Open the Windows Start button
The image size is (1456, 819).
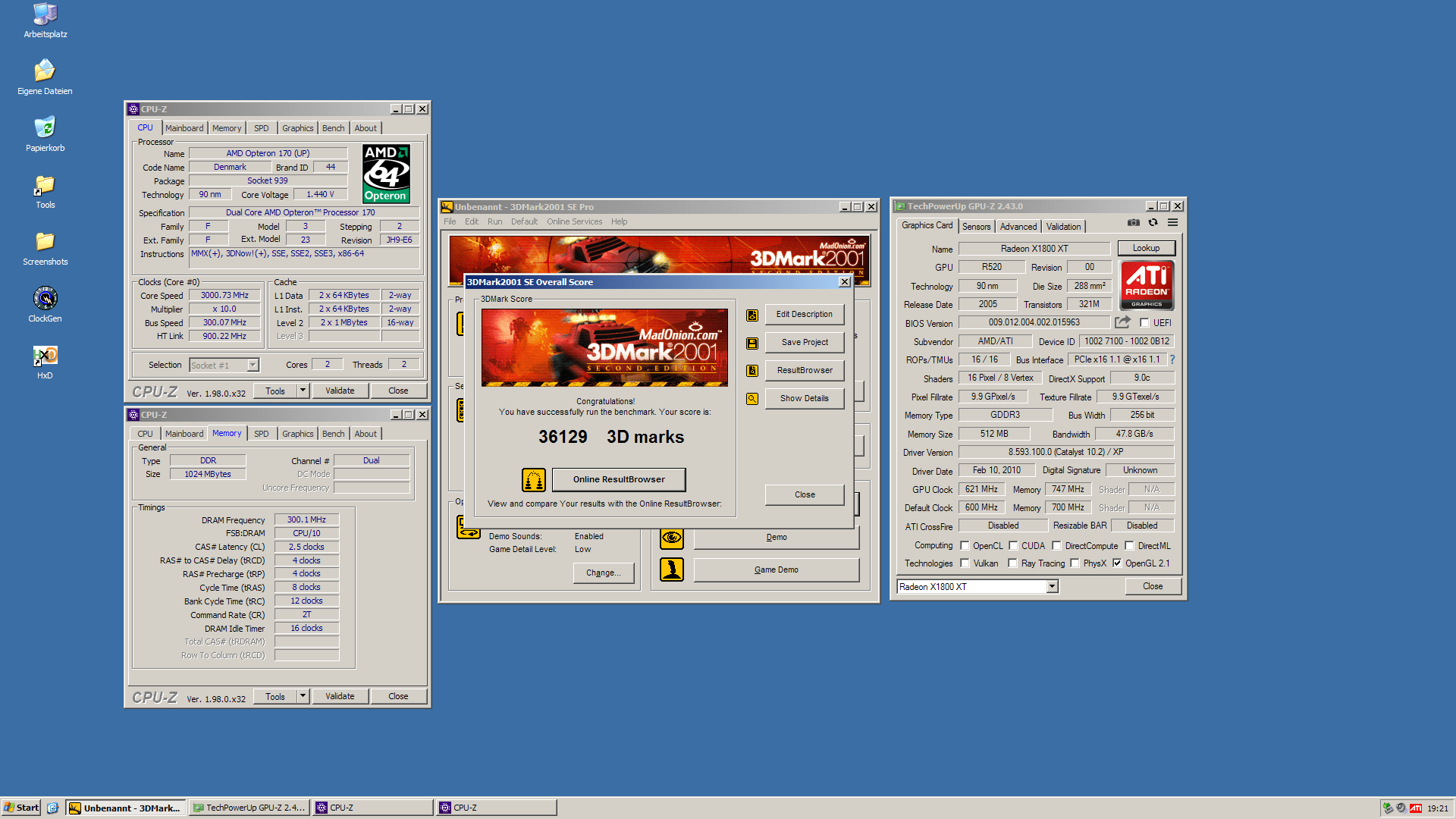coord(21,808)
